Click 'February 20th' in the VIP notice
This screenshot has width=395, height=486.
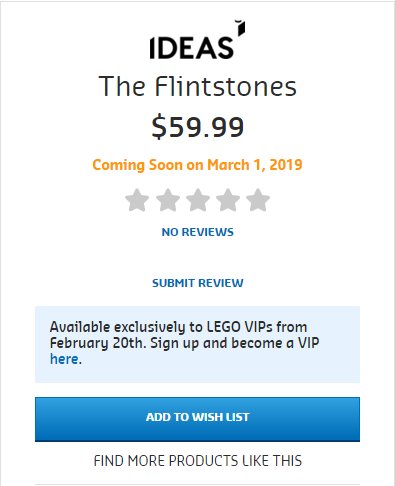click(x=98, y=343)
